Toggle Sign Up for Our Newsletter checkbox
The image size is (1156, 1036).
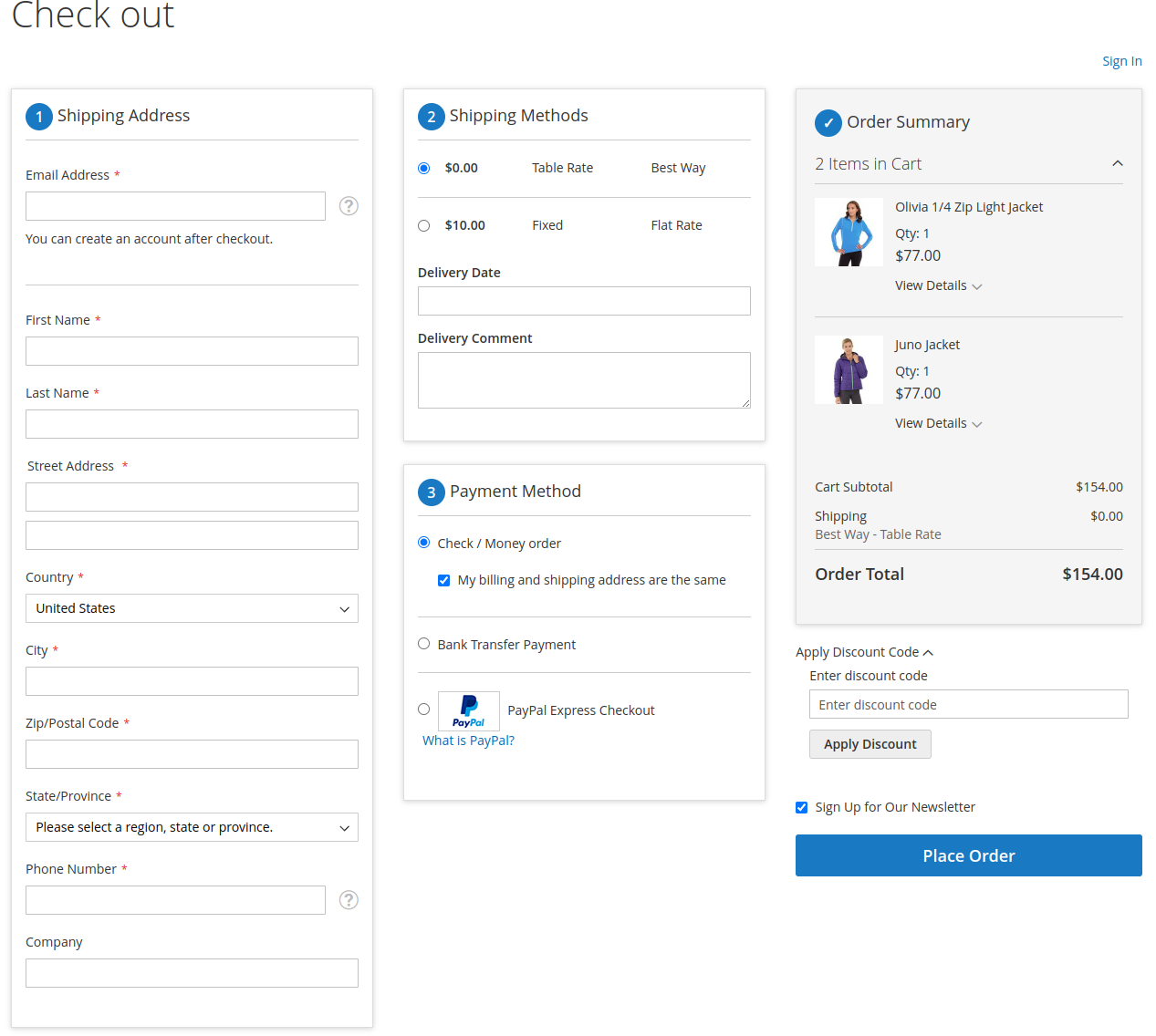click(x=801, y=807)
